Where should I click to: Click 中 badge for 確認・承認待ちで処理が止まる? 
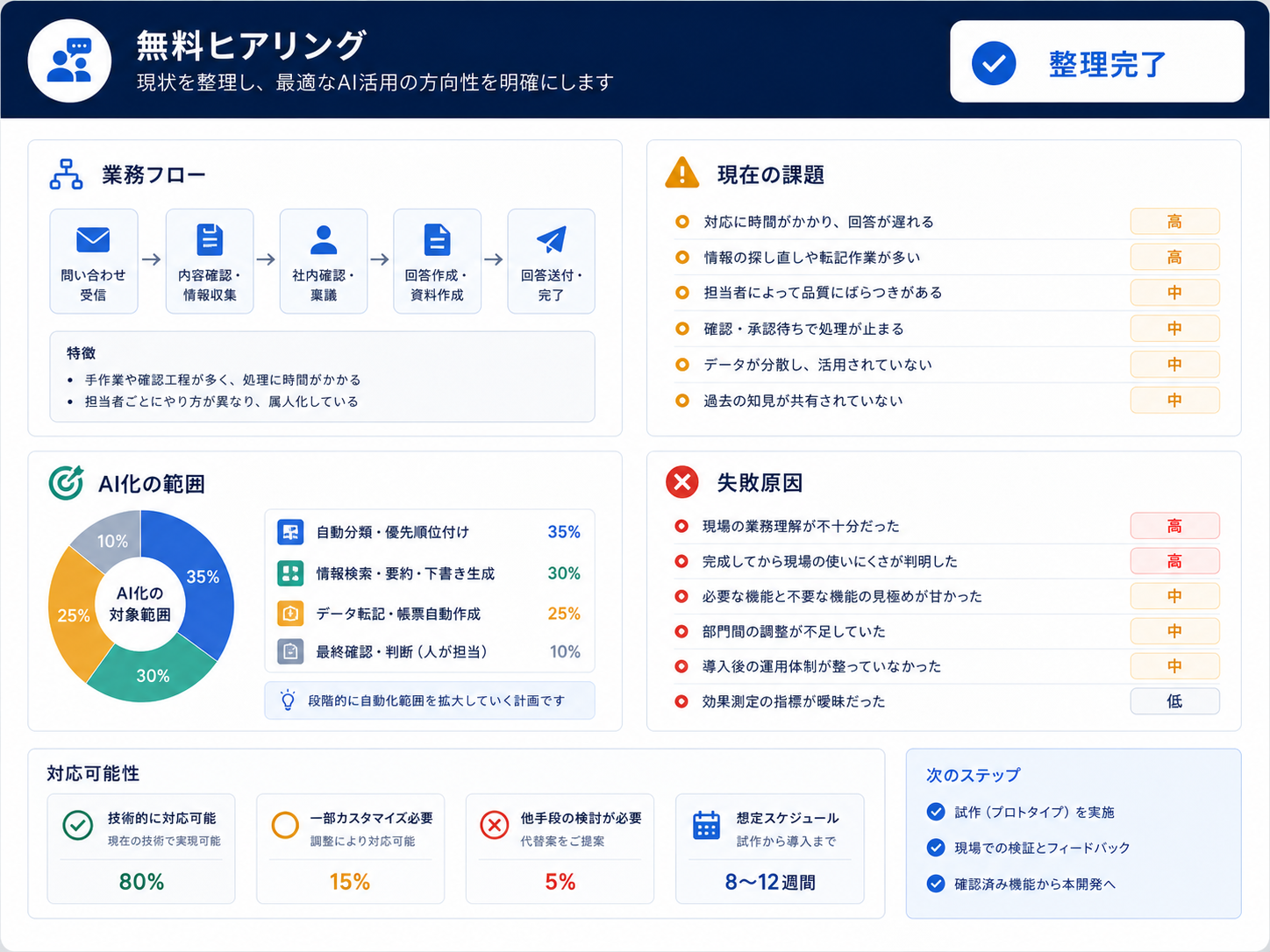(x=1174, y=329)
